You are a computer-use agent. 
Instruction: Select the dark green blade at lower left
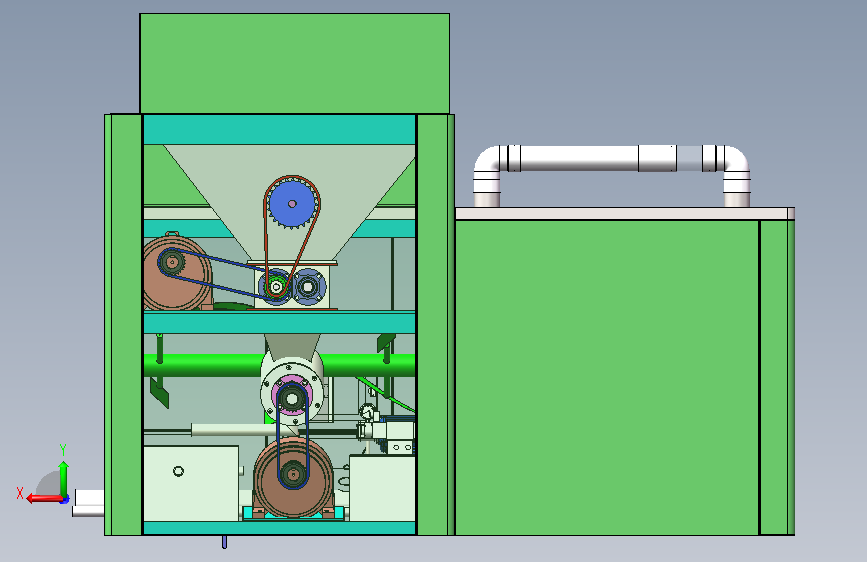click(x=159, y=392)
